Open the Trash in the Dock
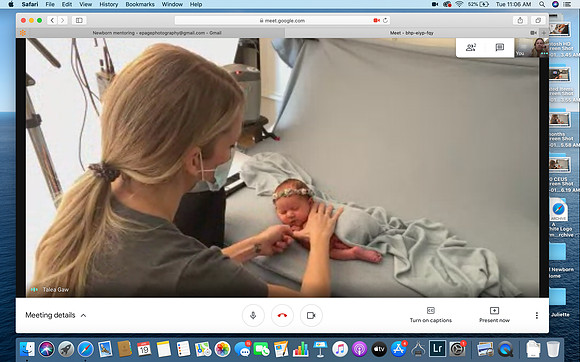The width and height of the screenshot is (580, 362). 553,349
